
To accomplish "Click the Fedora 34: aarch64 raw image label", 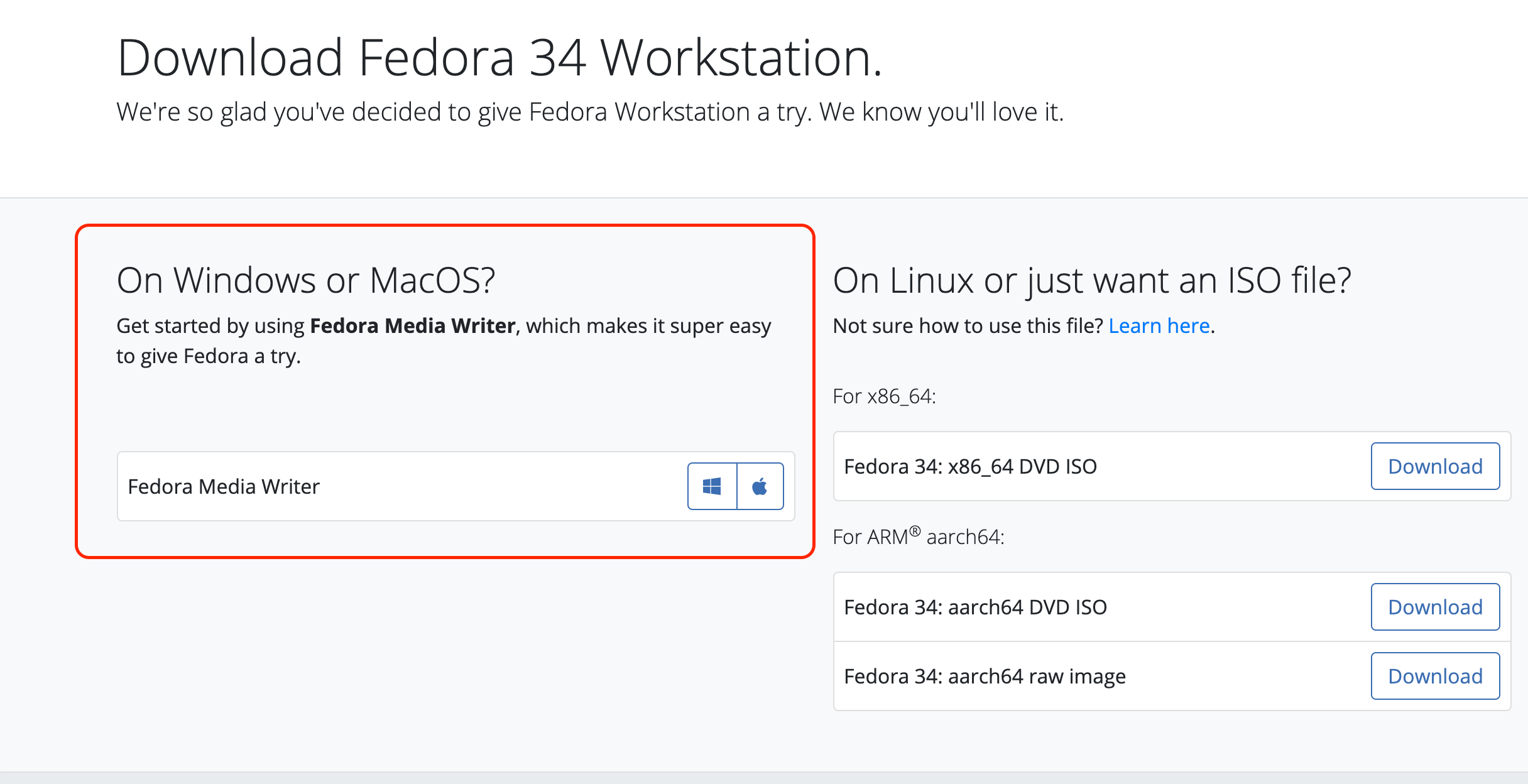I will 985,676.
